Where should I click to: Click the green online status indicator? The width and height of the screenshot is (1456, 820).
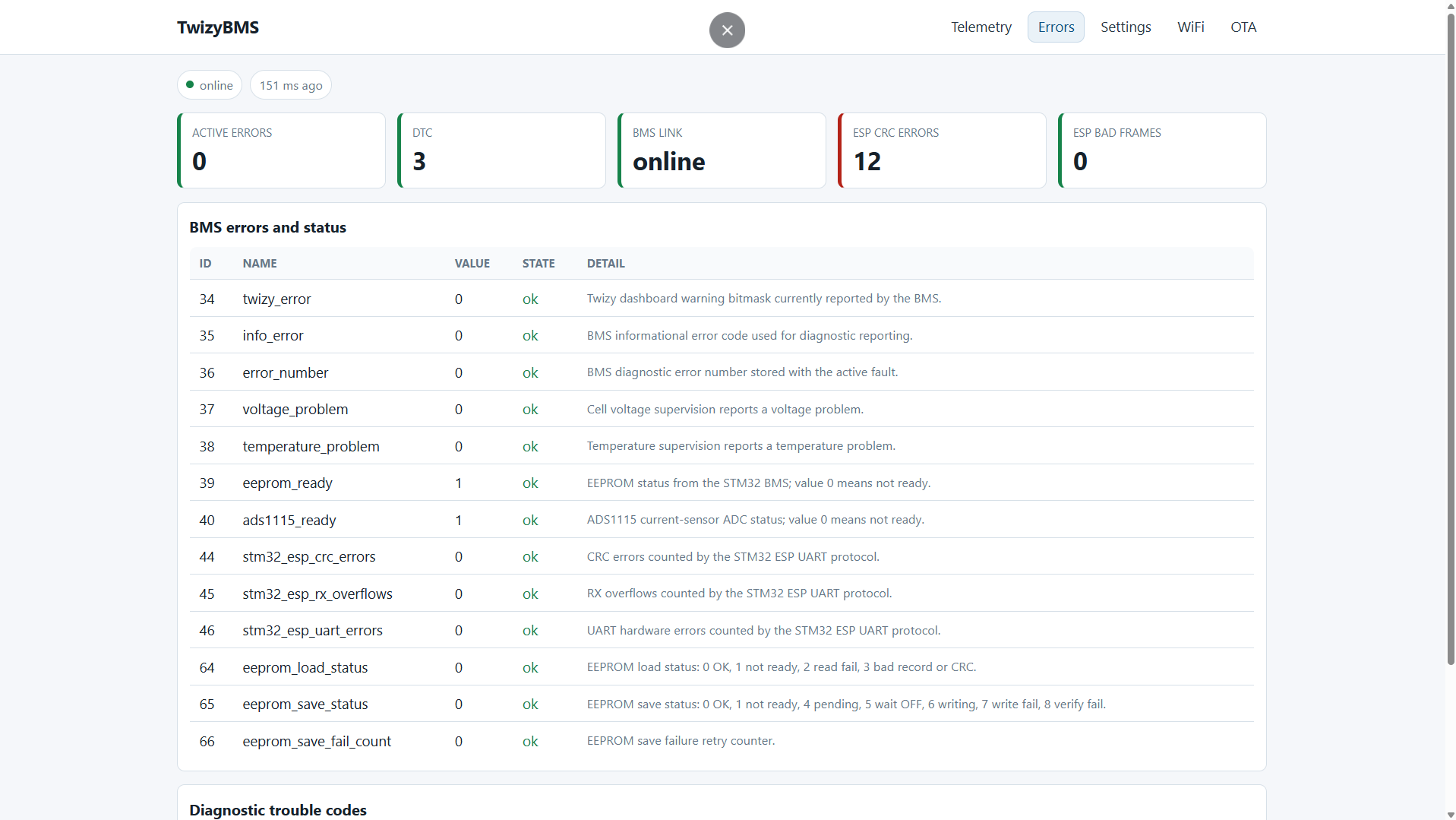(x=210, y=85)
